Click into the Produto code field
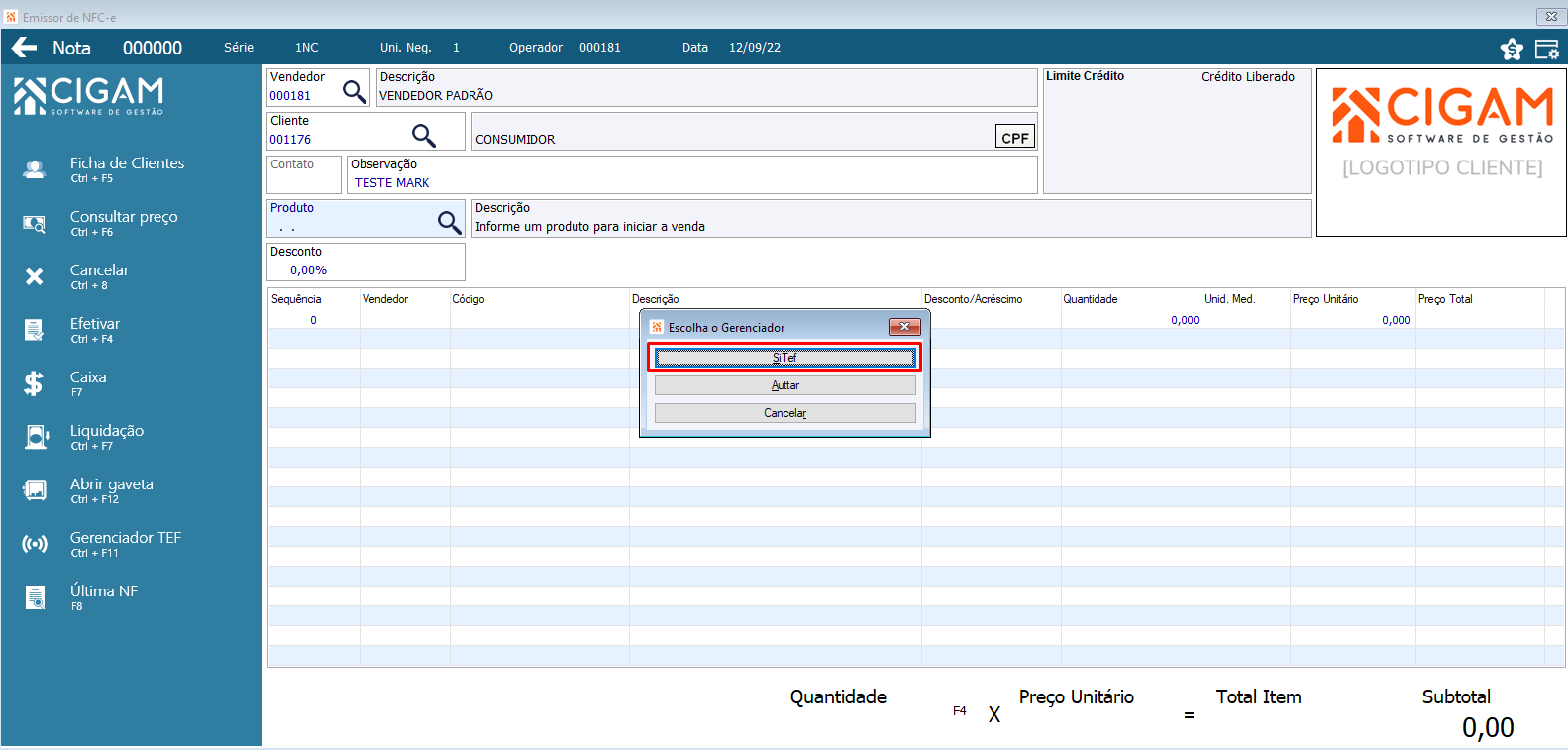This screenshot has width=1568, height=750. click(x=351, y=227)
